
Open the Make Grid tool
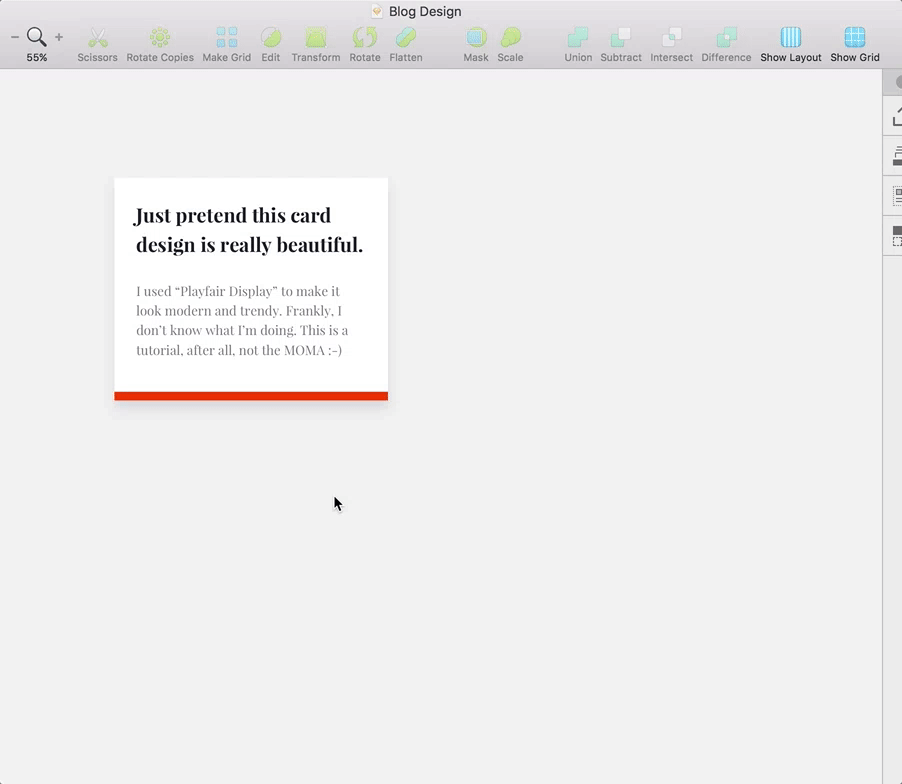point(227,44)
